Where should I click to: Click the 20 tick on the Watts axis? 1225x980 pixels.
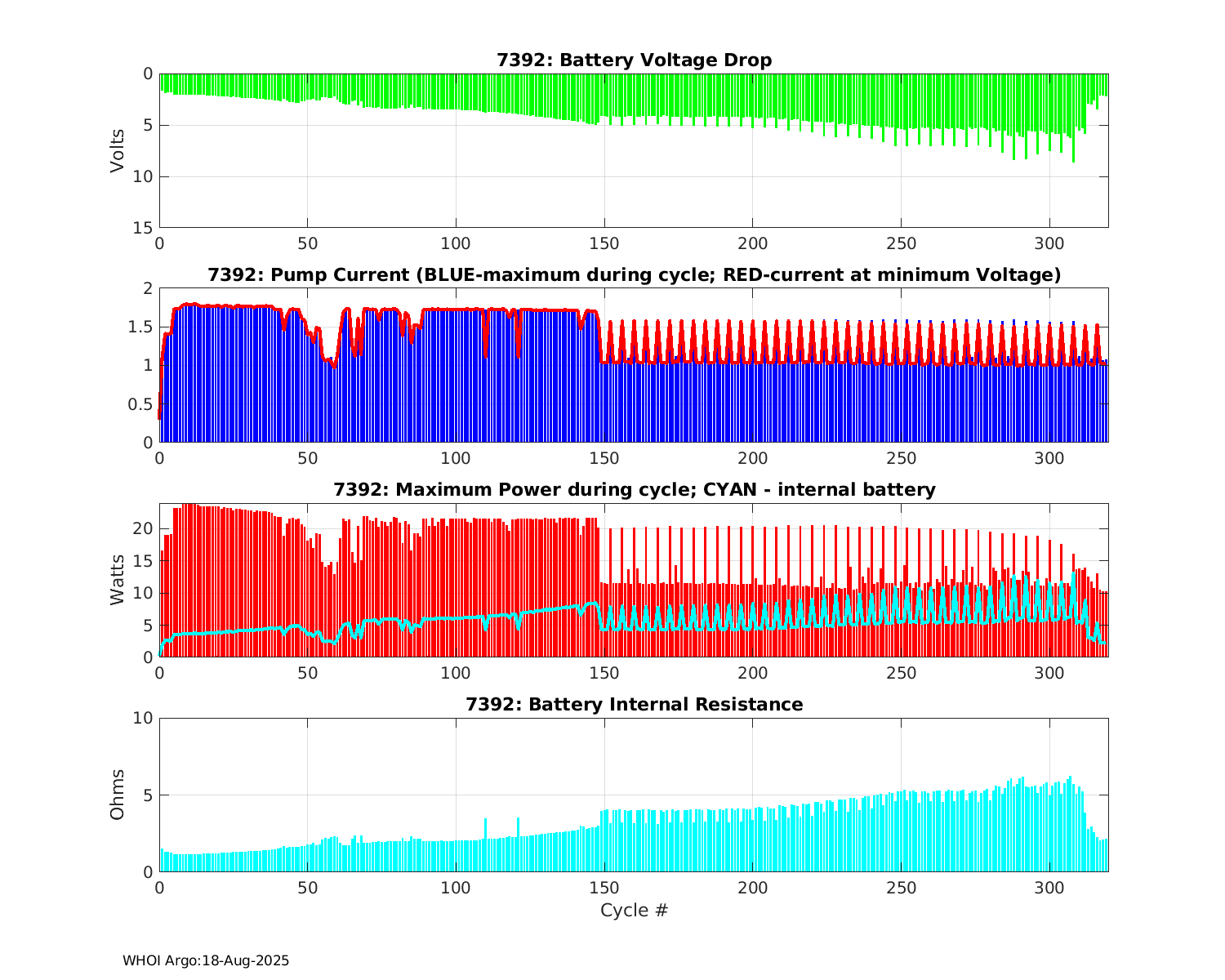pos(145,529)
